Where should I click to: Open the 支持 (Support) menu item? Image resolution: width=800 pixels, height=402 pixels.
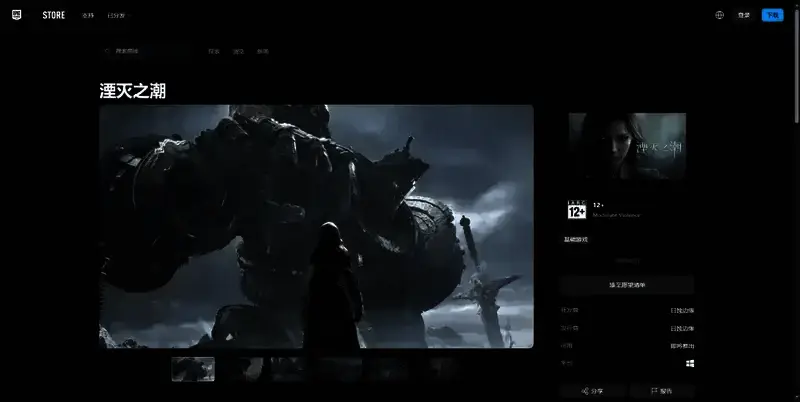[x=88, y=16]
